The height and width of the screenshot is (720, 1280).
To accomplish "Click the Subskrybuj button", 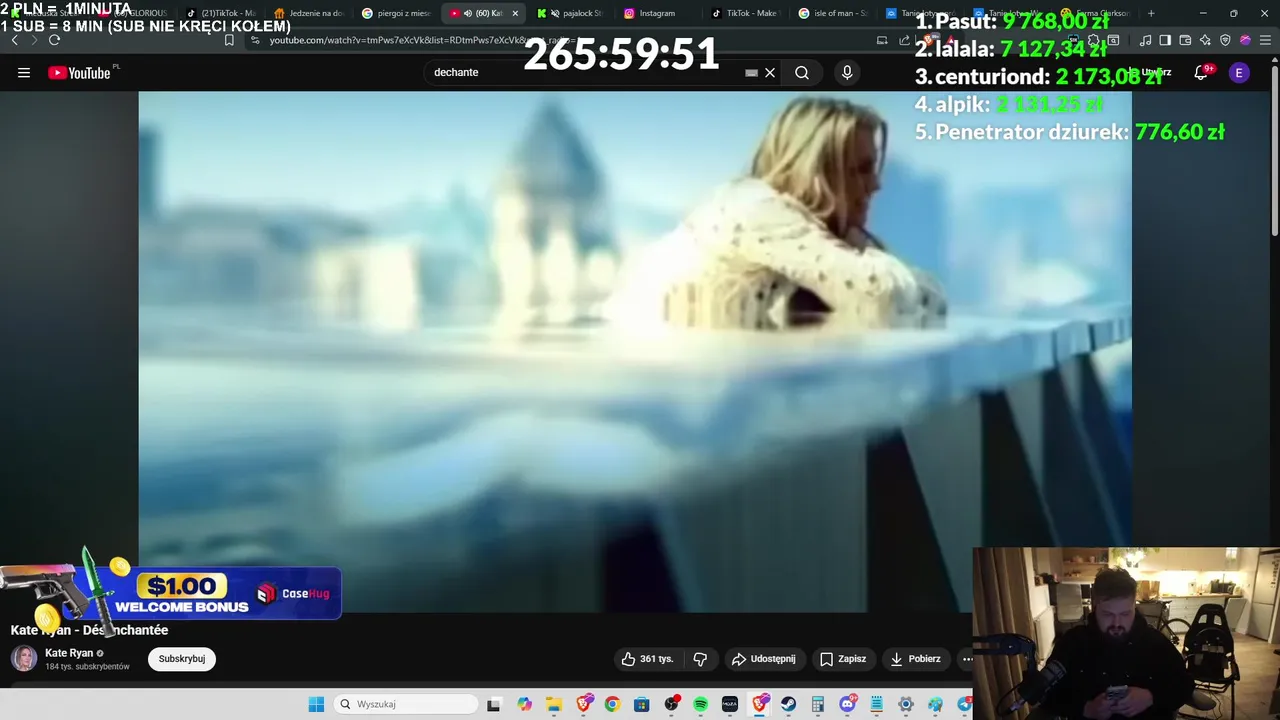I will tap(182, 658).
